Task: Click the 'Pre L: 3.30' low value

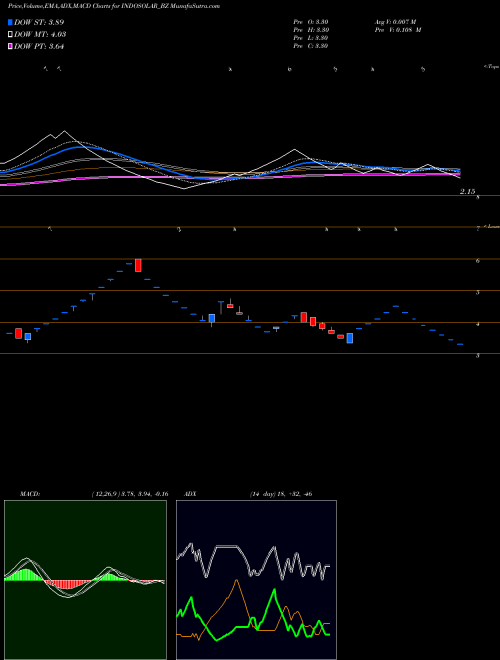Action: tap(311, 38)
